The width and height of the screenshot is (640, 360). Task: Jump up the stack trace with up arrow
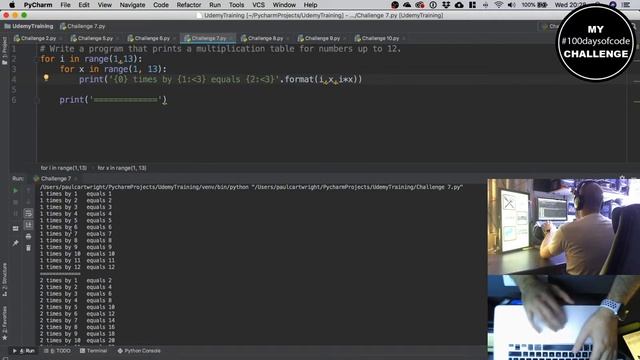click(x=28, y=191)
